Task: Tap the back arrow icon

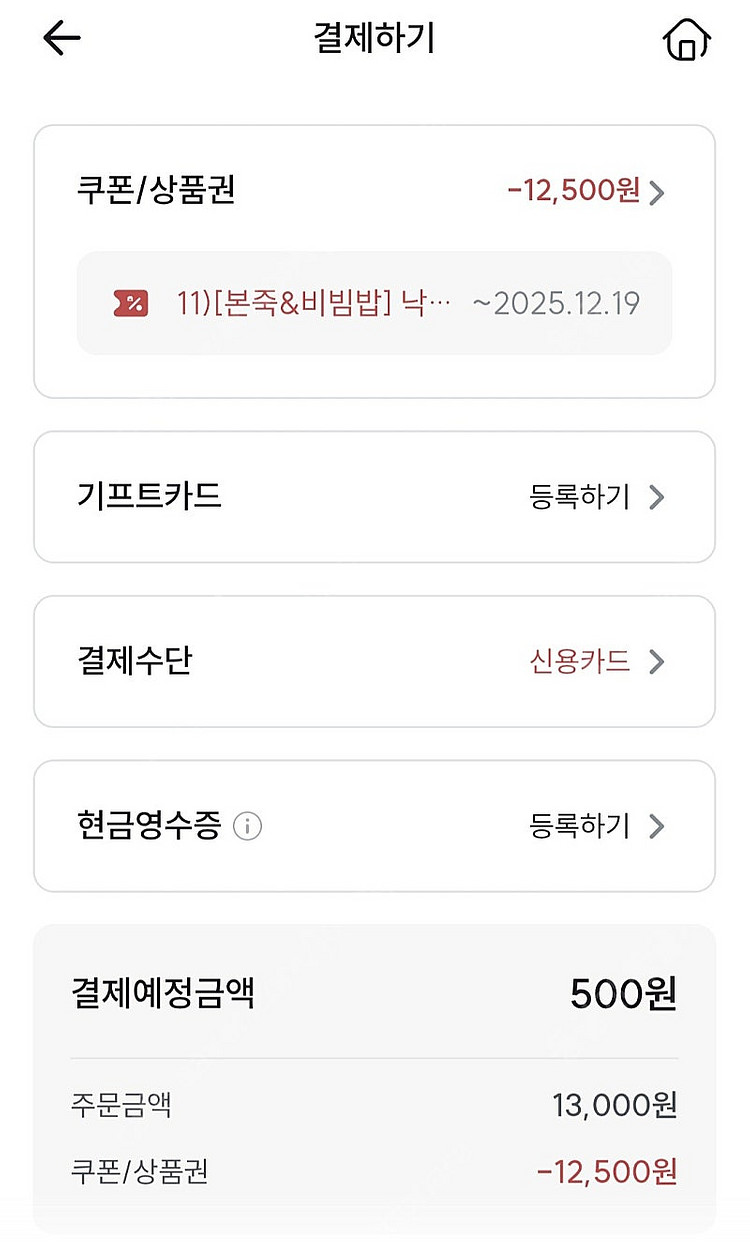Action: [61, 39]
